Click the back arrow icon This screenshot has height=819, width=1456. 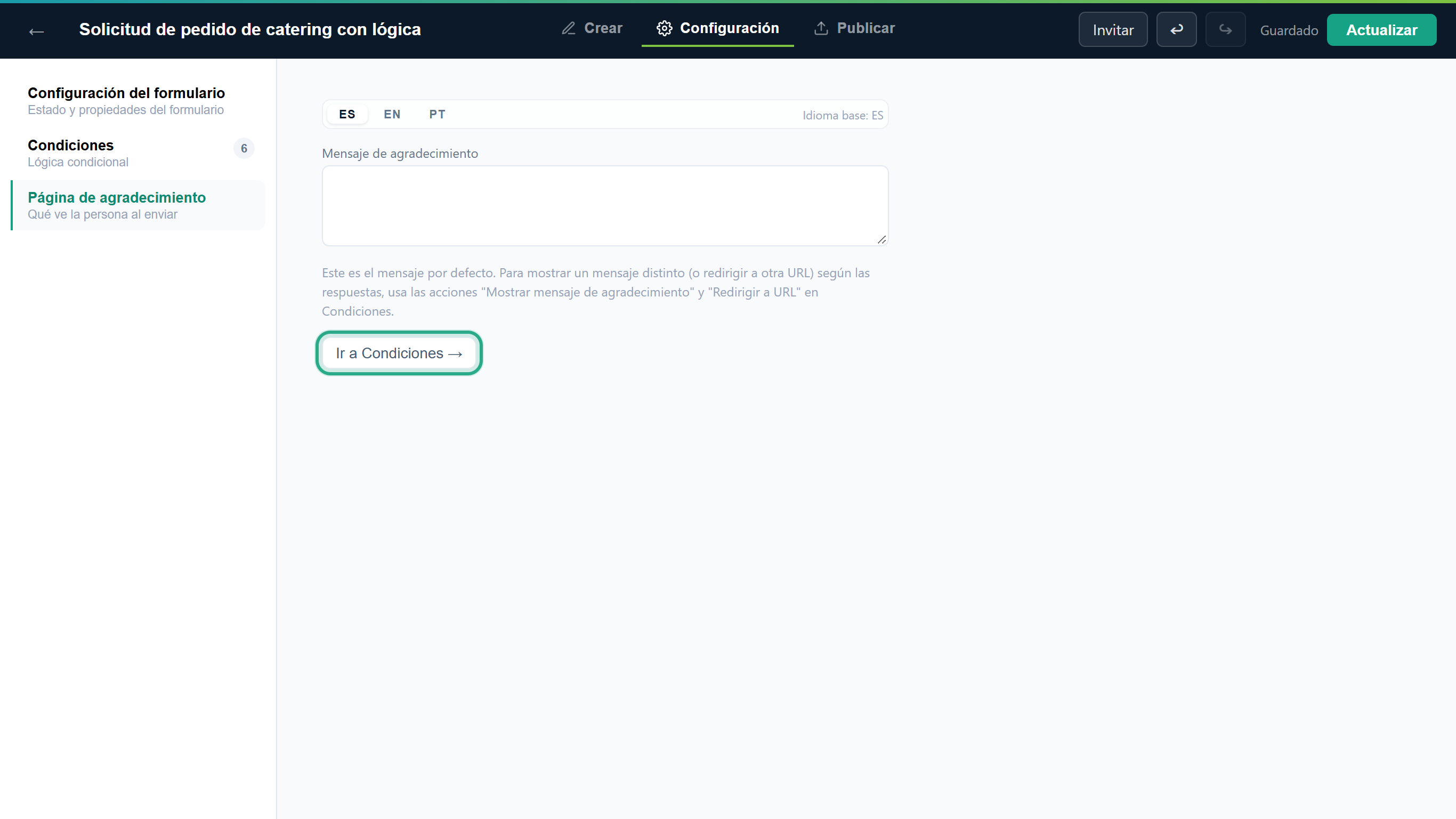click(x=36, y=31)
